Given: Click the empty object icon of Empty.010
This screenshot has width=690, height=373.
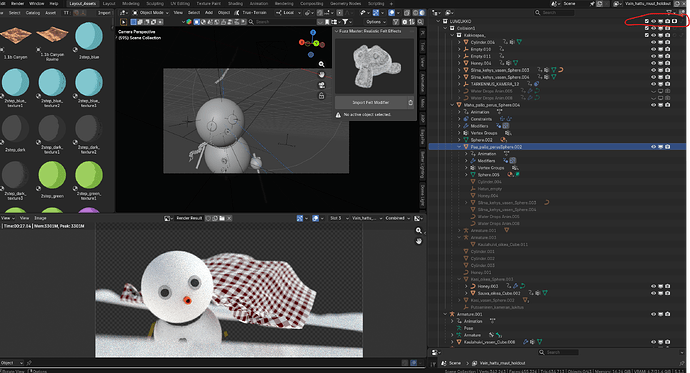Looking at the screenshot, I should click(x=466, y=49).
